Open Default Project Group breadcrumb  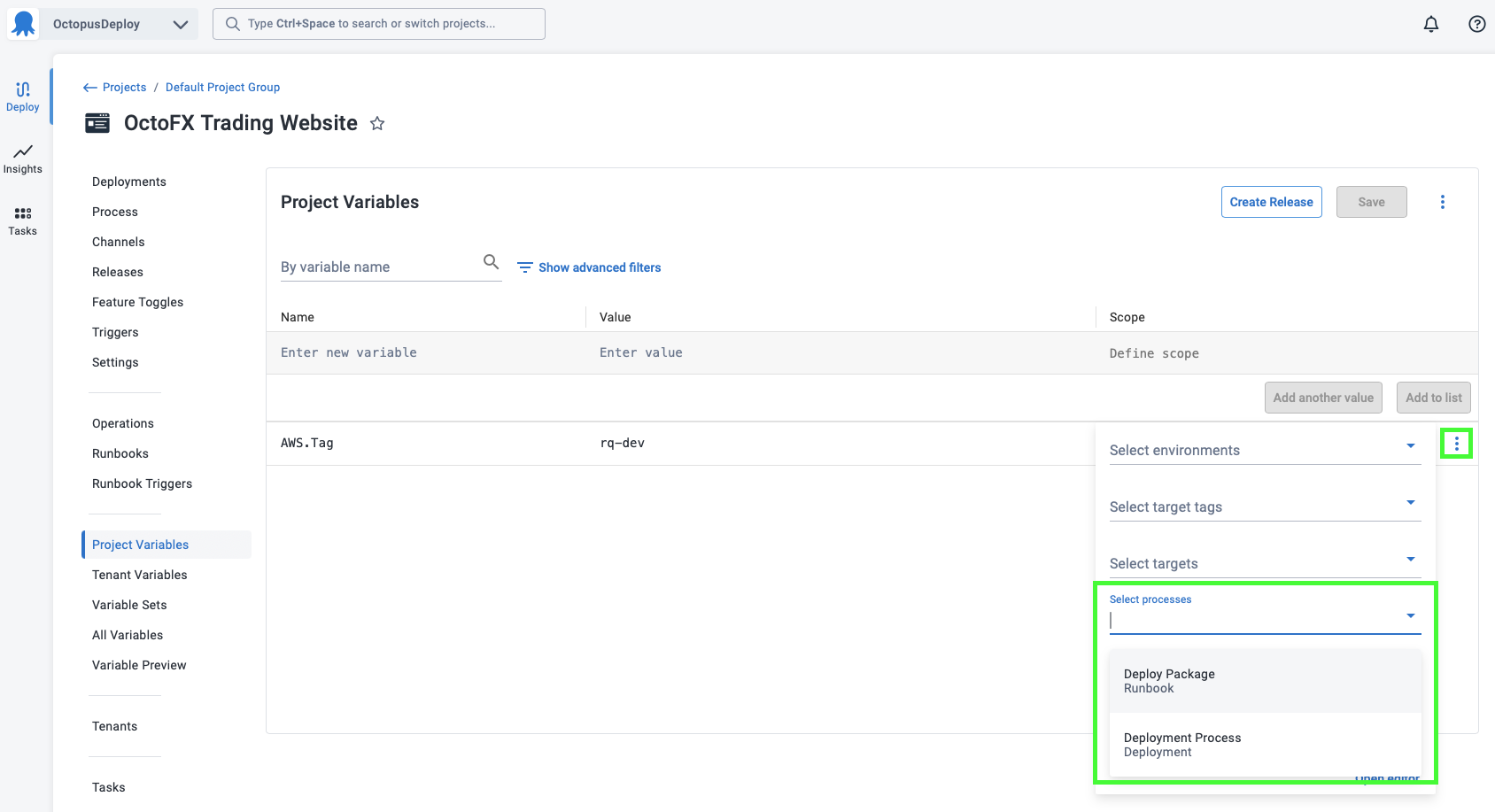tap(222, 87)
